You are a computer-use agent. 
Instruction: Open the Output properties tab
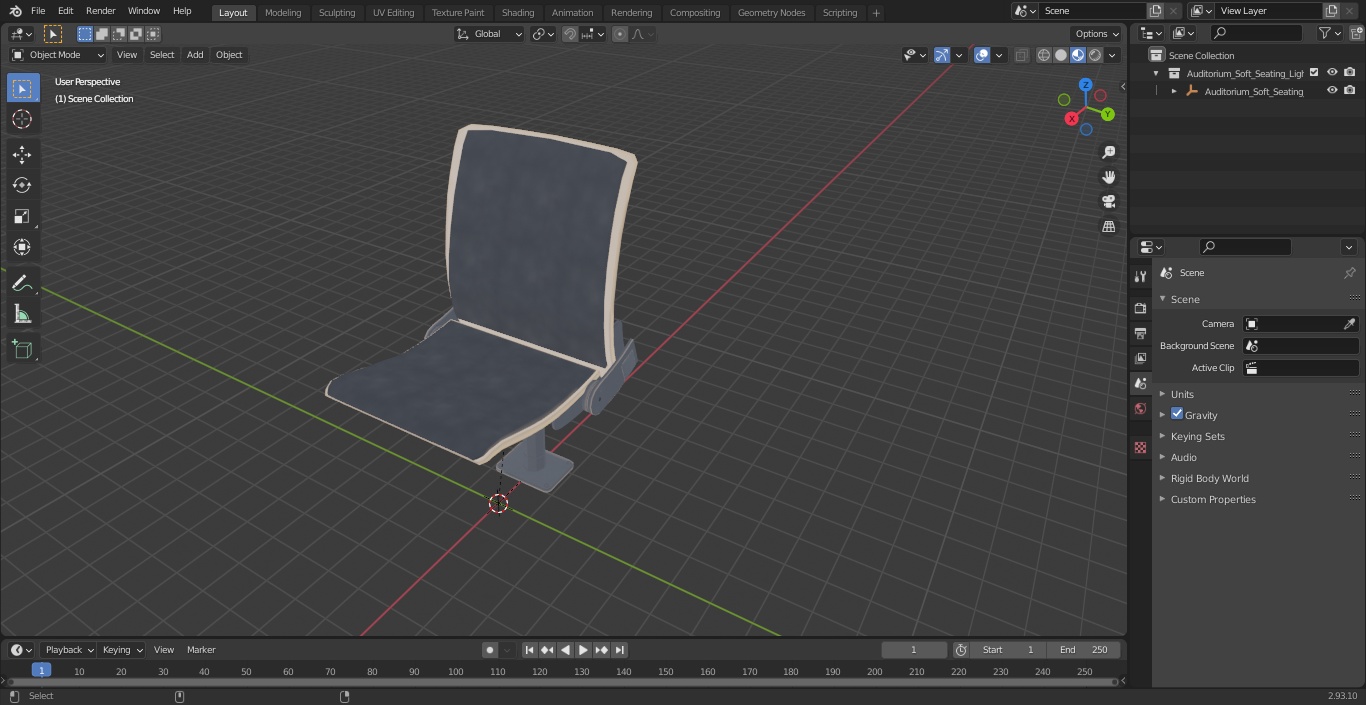pyautogui.click(x=1140, y=333)
